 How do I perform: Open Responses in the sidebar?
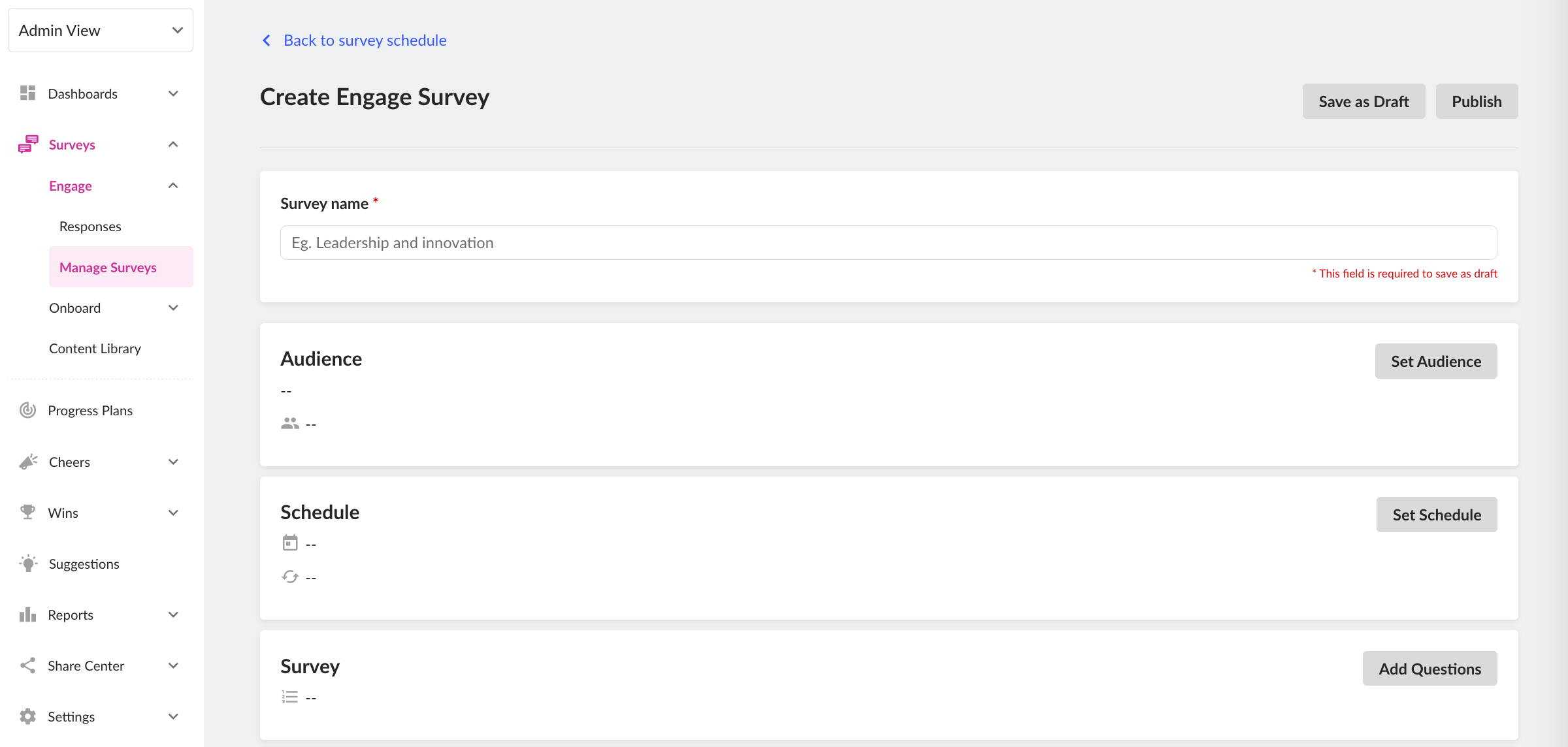(90, 227)
